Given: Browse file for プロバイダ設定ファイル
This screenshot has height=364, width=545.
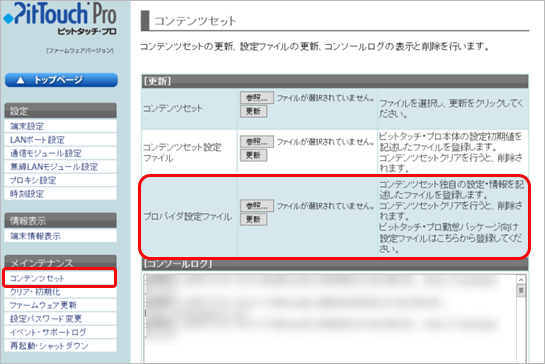Looking at the screenshot, I should [257, 205].
